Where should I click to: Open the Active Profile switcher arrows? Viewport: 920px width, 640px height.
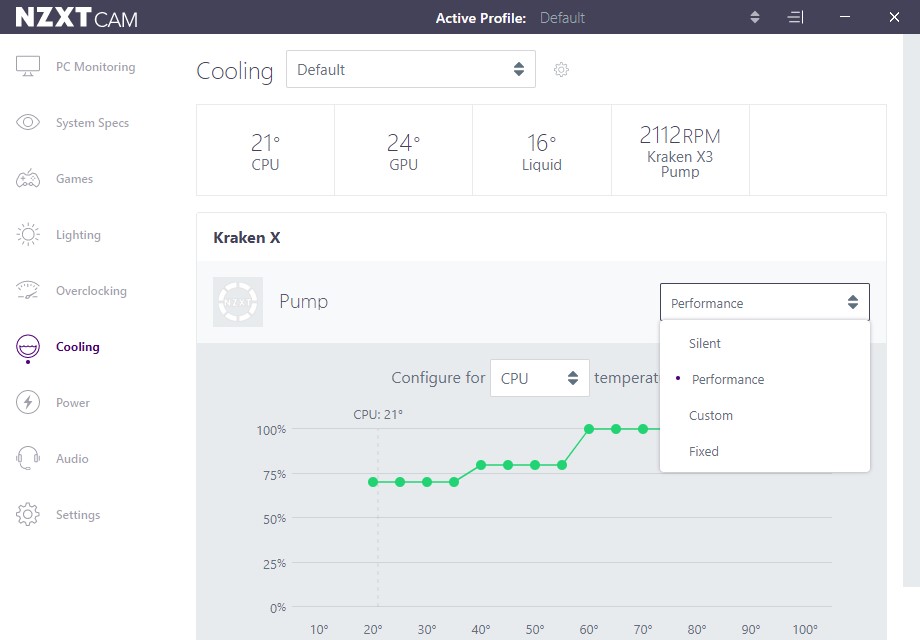755,17
